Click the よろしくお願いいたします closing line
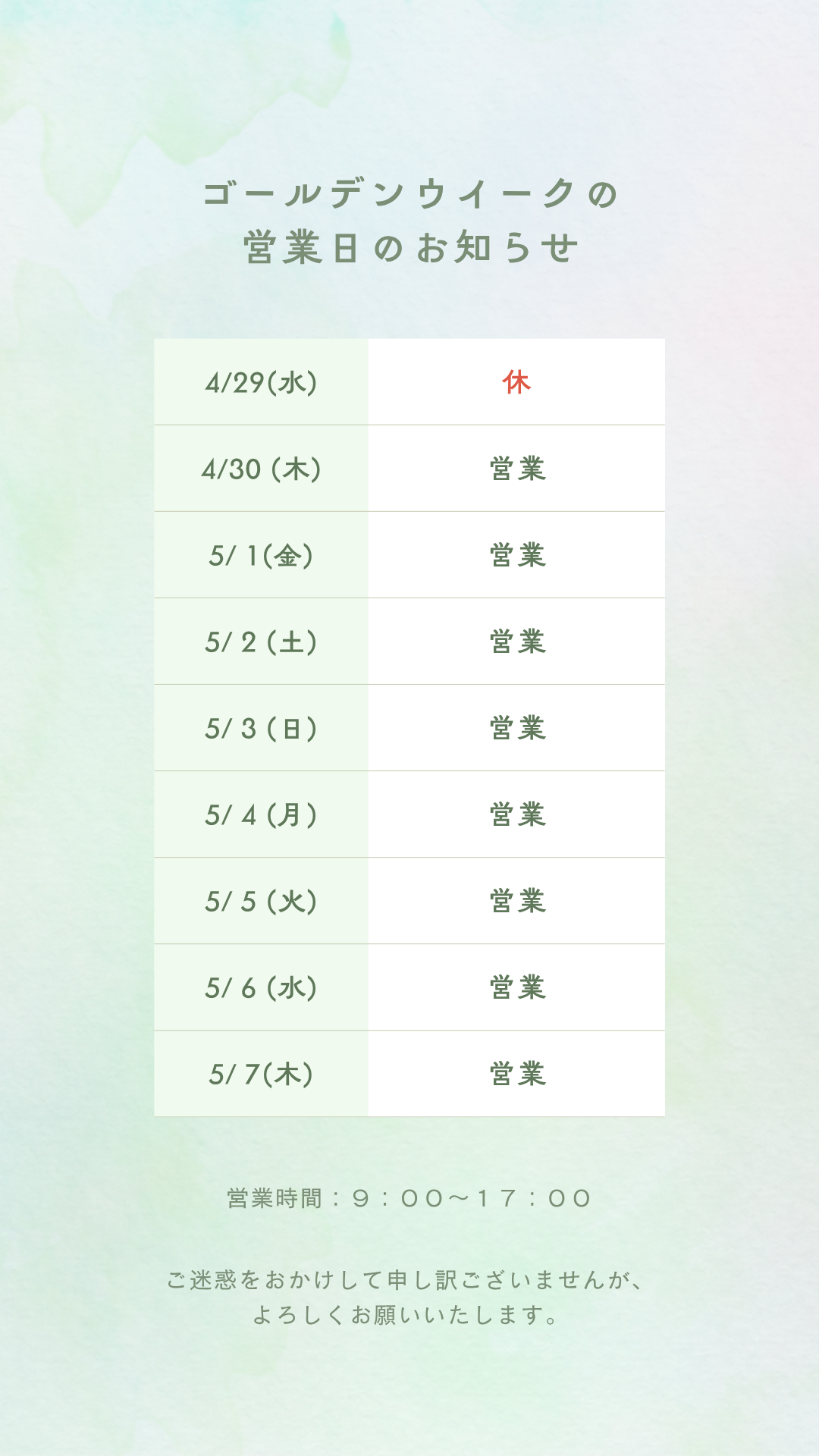Viewport: 819px width, 1456px height. click(x=406, y=1315)
